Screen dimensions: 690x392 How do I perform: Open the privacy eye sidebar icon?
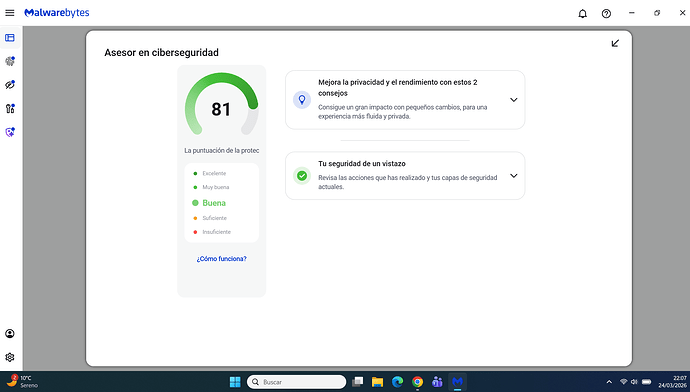click(x=10, y=84)
